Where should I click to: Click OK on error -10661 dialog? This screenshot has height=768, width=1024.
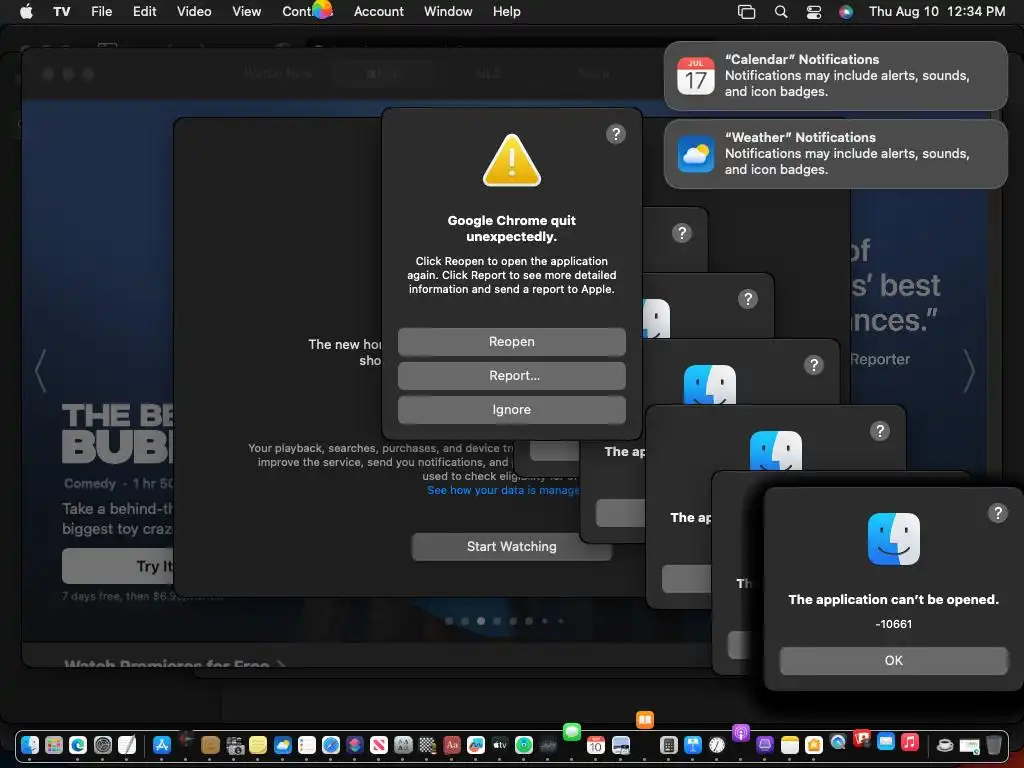pyautogui.click(x=893, y=660)
